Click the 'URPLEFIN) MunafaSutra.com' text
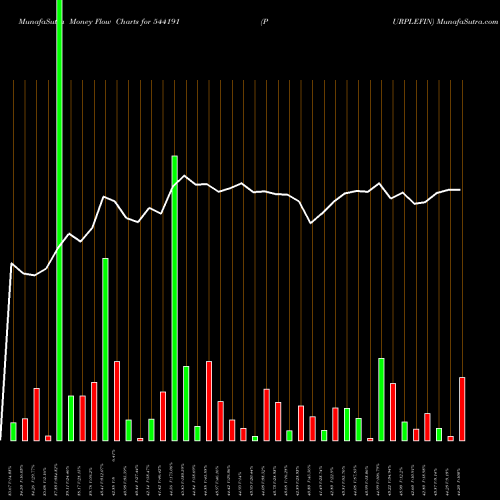This screenshot has width=500, height=500. (445, 22)
